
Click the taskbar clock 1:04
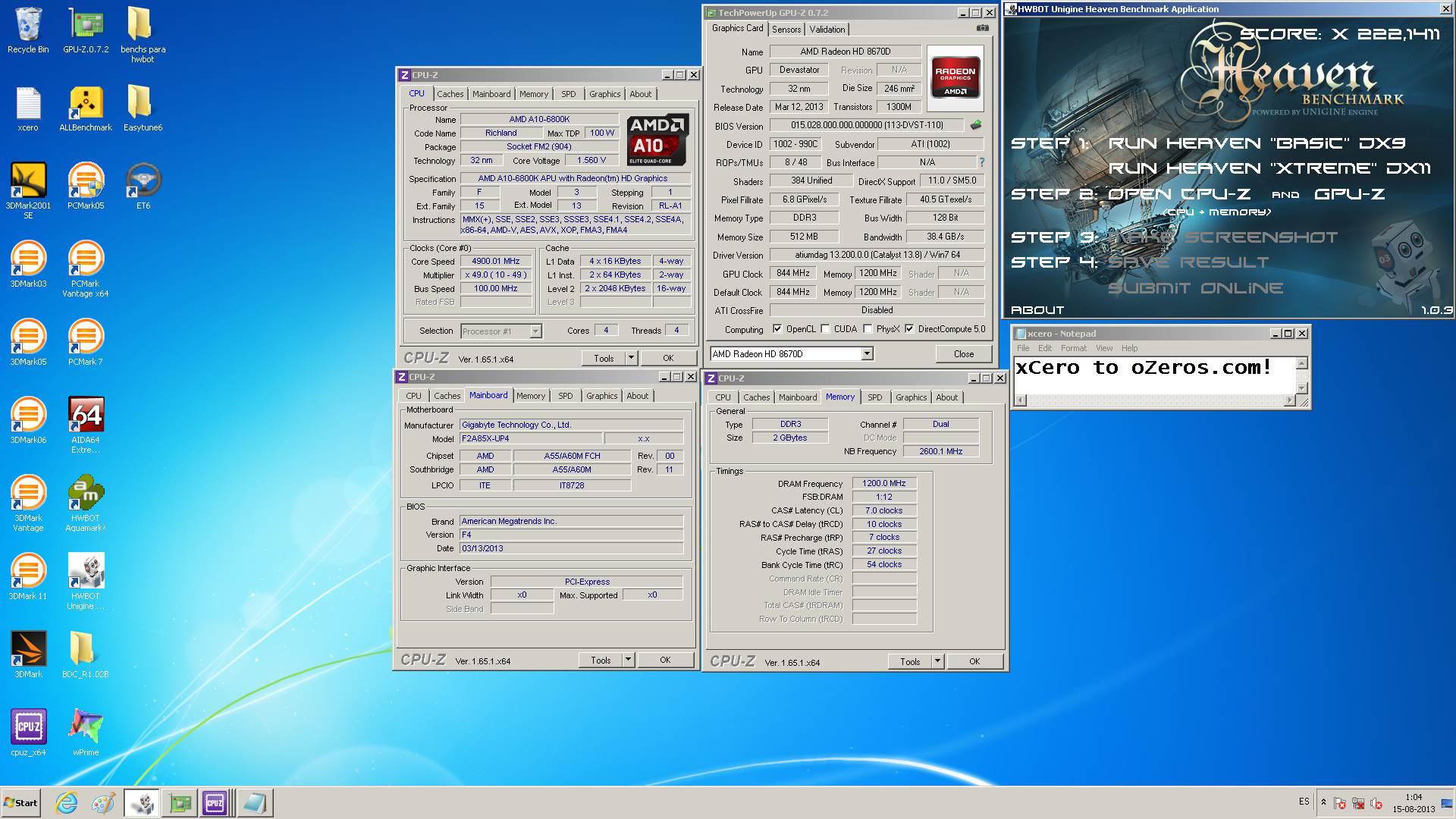pyautogui.click(x=1414, y=797)
